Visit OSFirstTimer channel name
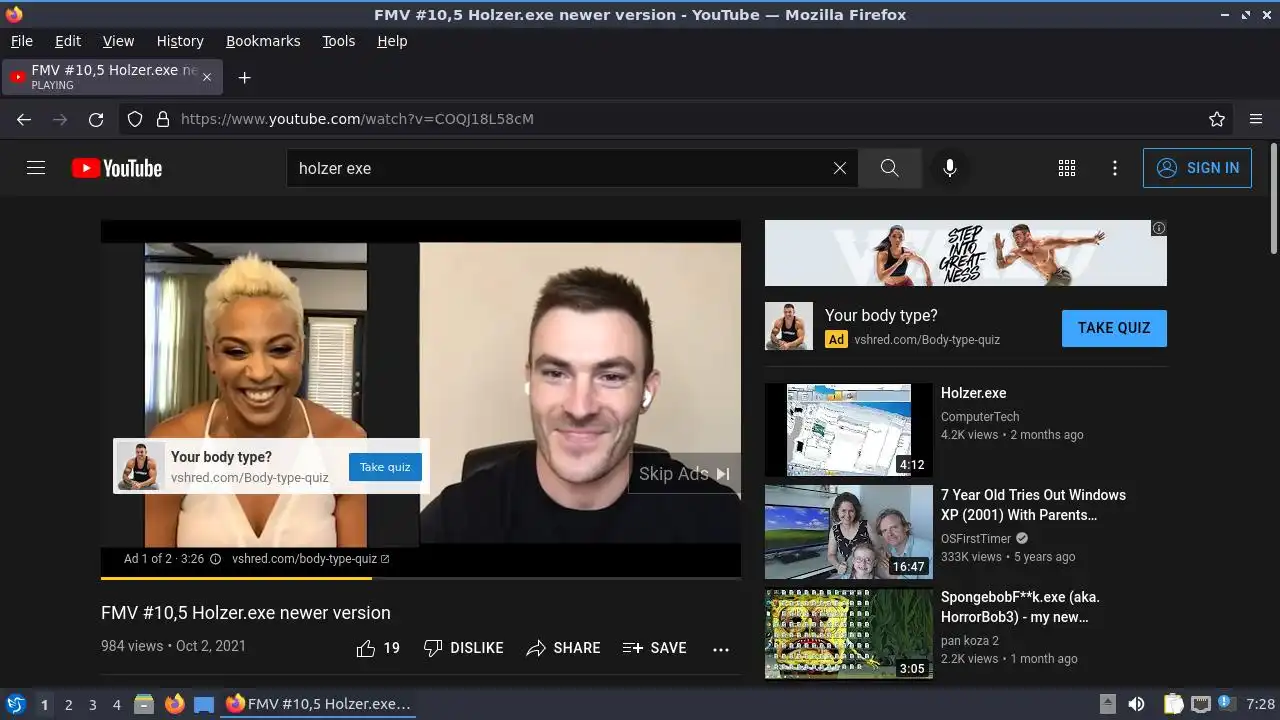 977,538
